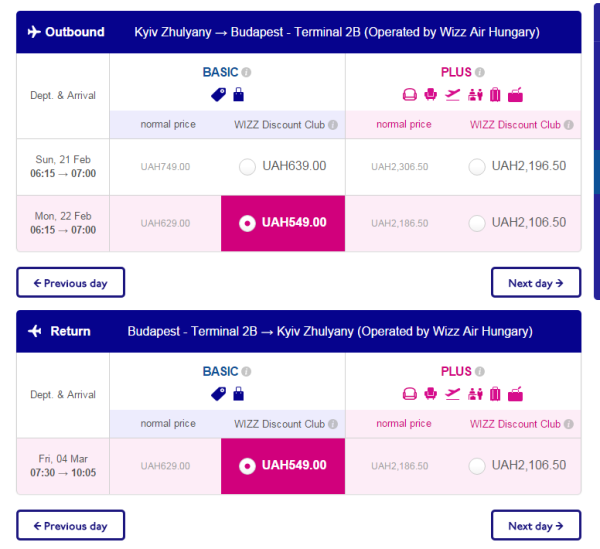Choose the Return UAH2,106.50 PLUS fare
The image size is (600, 549).
(477, 466)
